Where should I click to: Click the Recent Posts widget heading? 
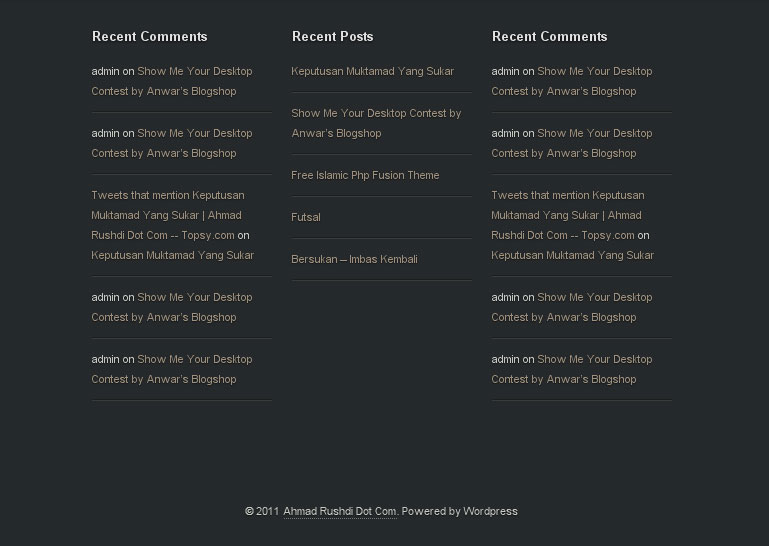(333, 37)
